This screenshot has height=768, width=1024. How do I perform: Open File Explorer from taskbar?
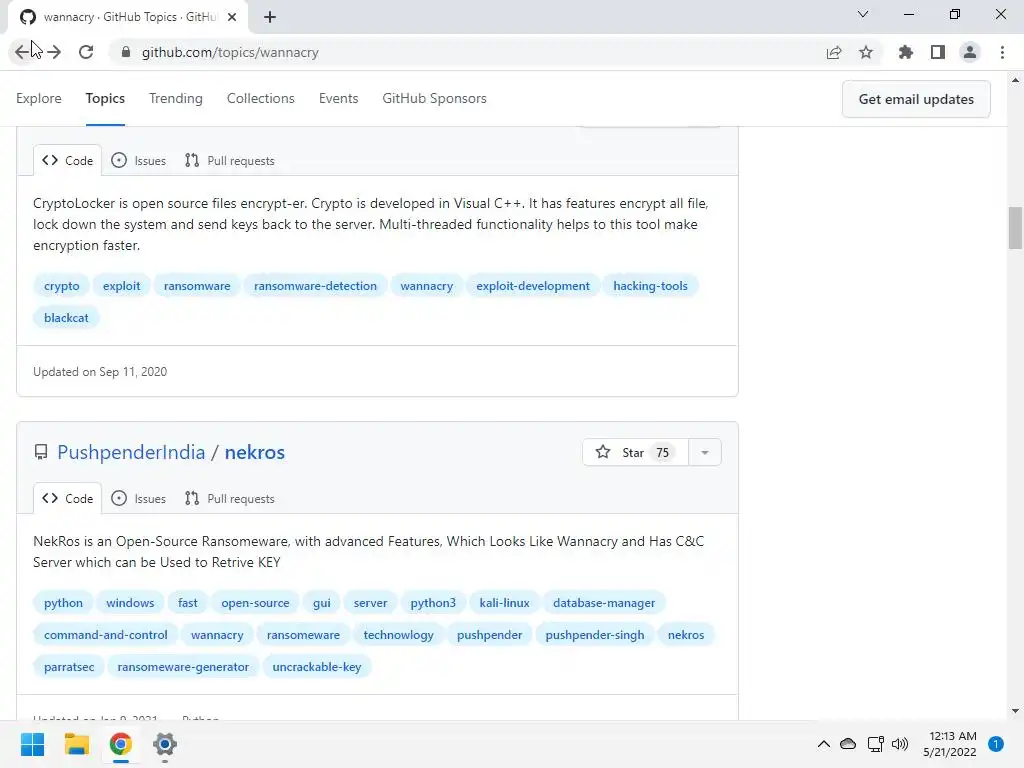point(76,744)
